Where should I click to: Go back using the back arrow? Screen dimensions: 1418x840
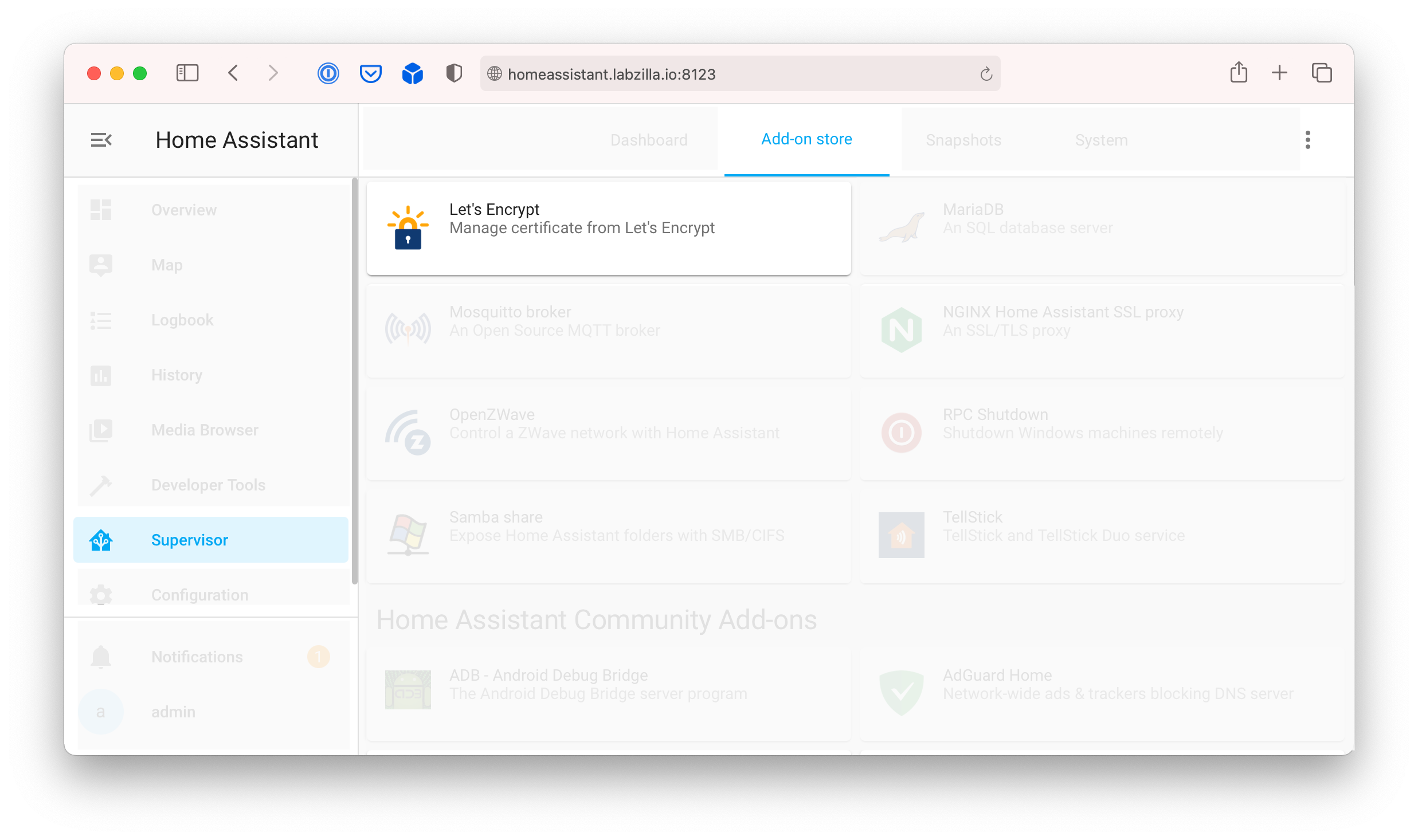233,73
